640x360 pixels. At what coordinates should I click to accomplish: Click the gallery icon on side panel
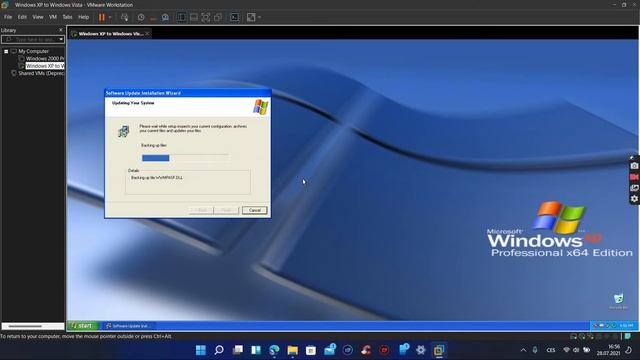coord(634,188)
